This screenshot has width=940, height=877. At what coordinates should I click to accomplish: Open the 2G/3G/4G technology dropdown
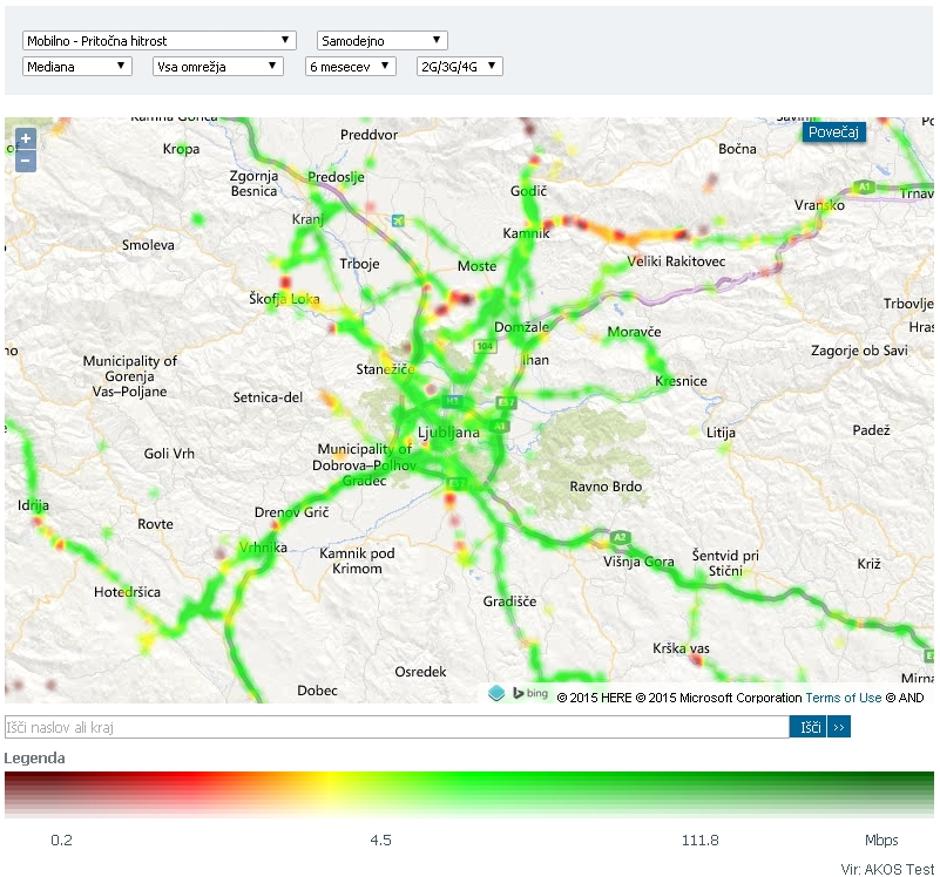tap(459, 67)
